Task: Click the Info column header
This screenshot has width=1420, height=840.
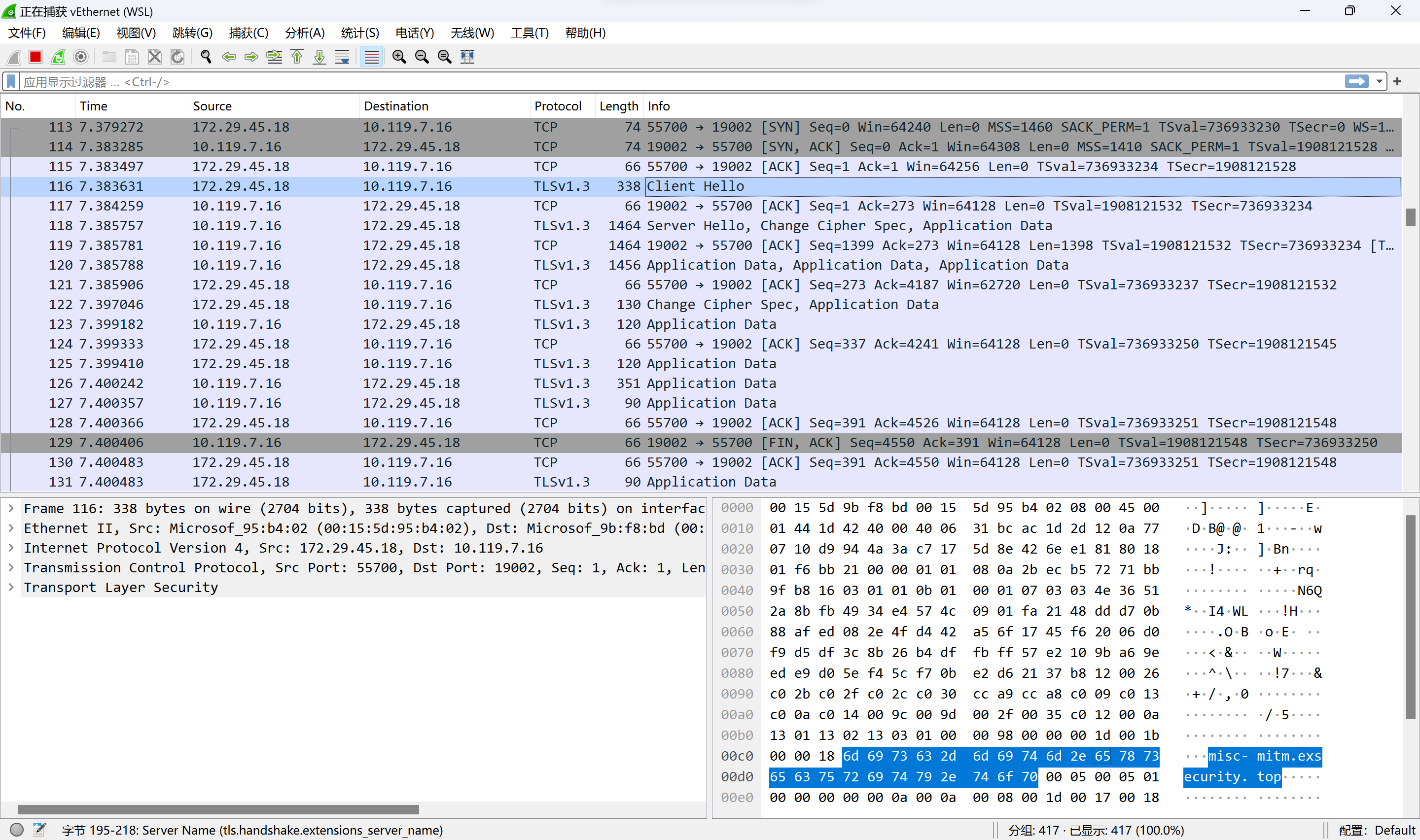Action: (x=1022, y=106)
